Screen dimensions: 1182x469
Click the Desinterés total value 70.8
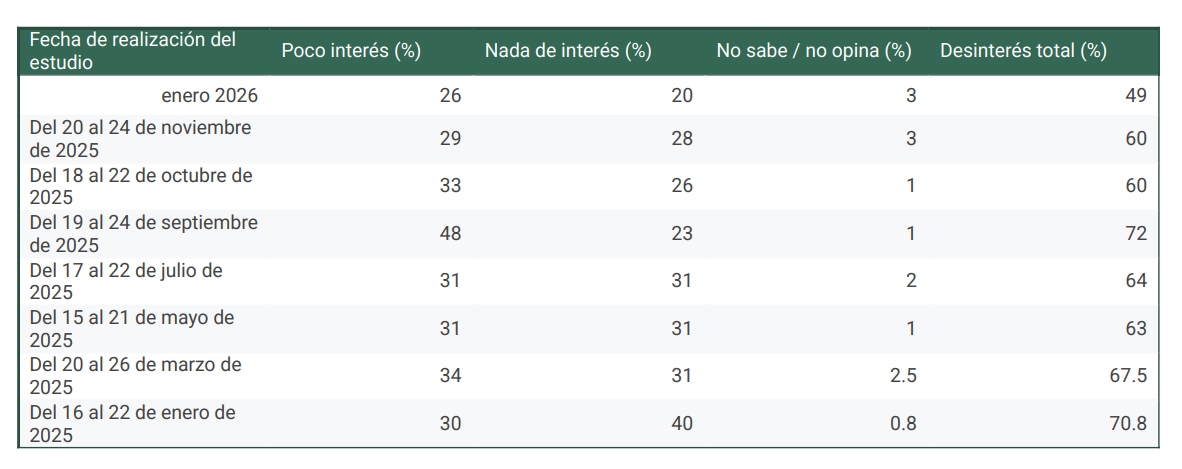pyautogui.click(x=1127, y=424)
